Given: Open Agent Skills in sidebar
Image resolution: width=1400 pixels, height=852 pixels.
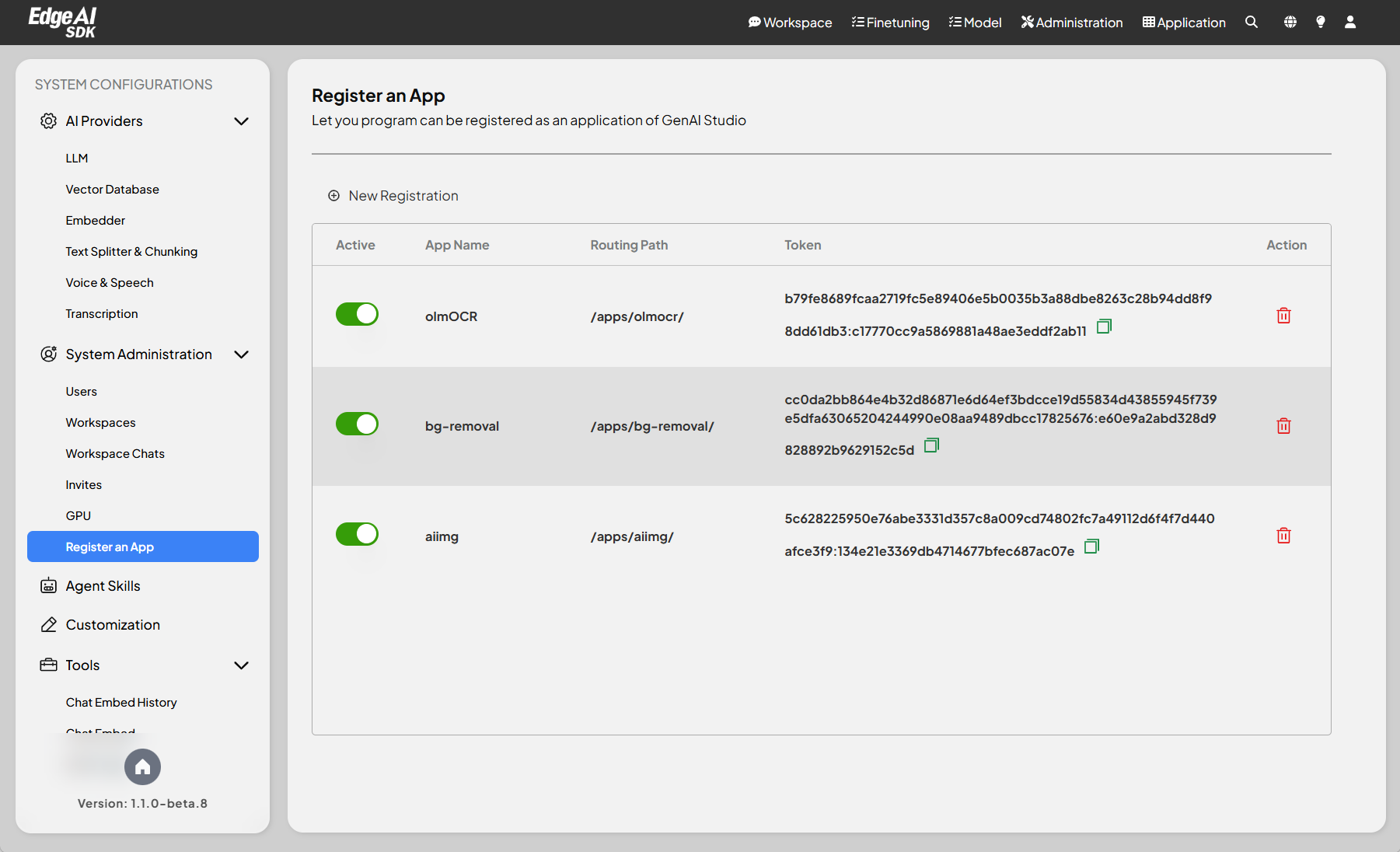Looking at the screenshot, I should pos(103,586).
